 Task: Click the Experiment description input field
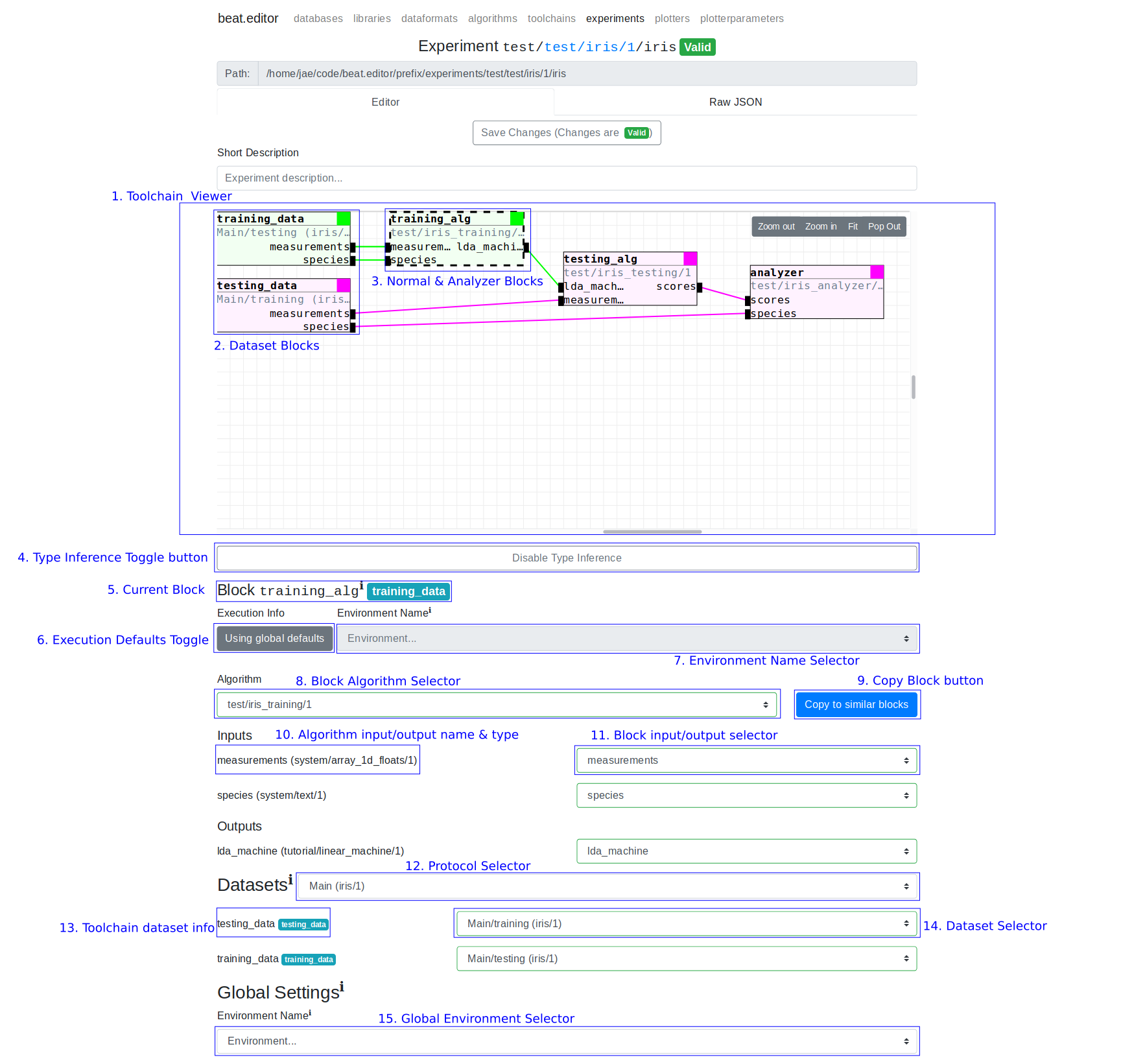(x=566, y=178)
